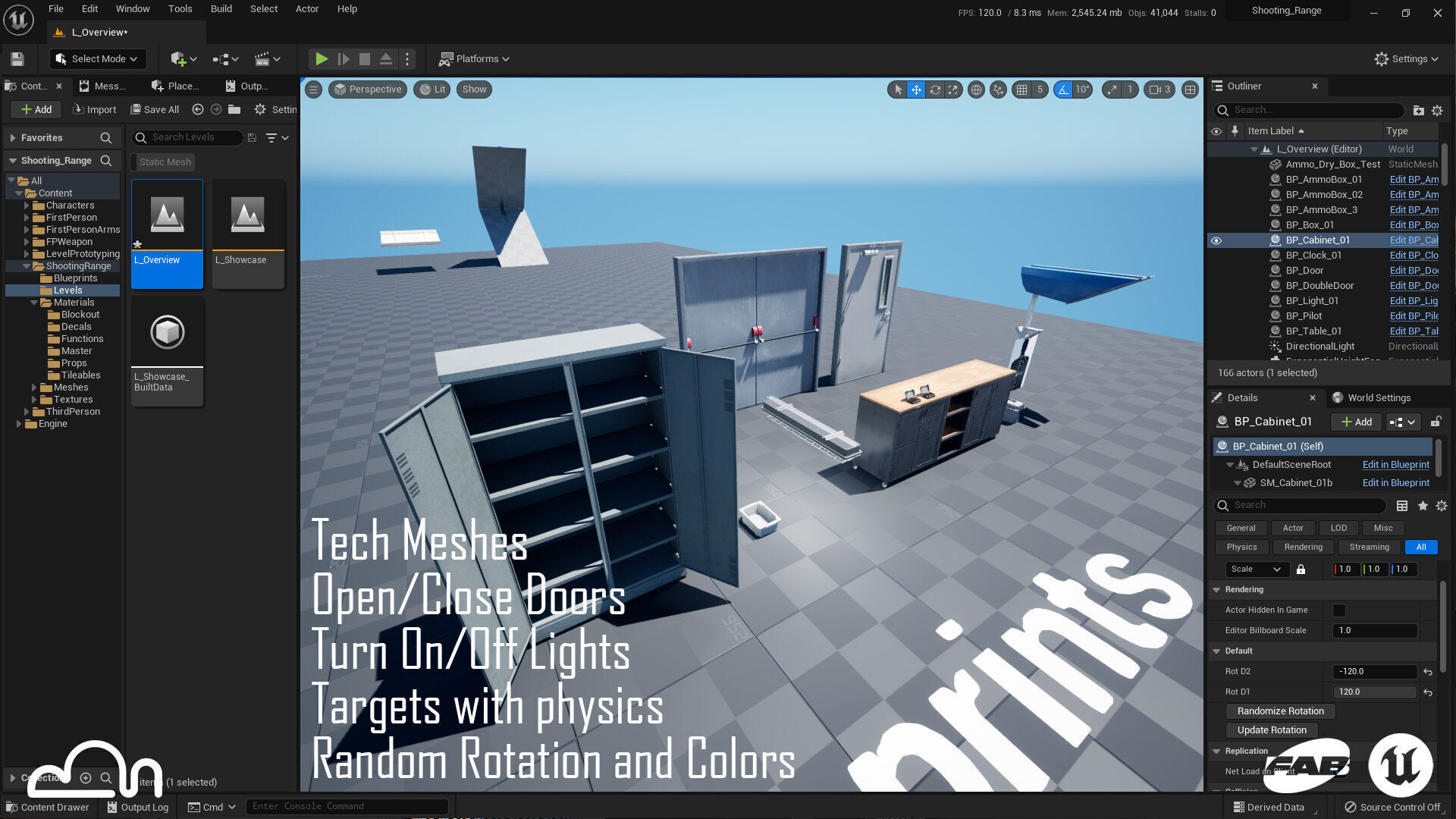Expand the Characters folder

(27, 206)
